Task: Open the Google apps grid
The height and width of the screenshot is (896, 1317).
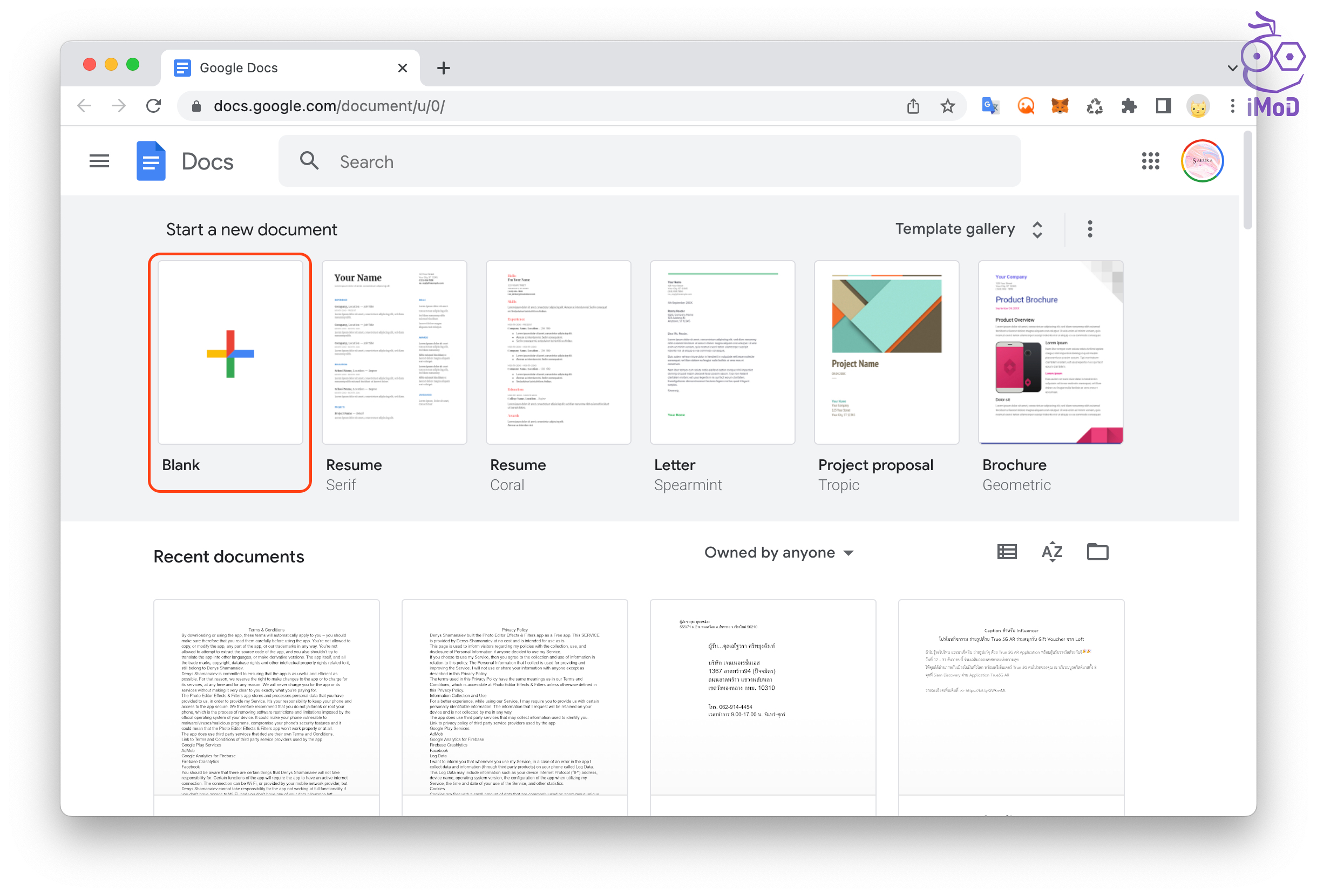Action: pos(1150,161)
